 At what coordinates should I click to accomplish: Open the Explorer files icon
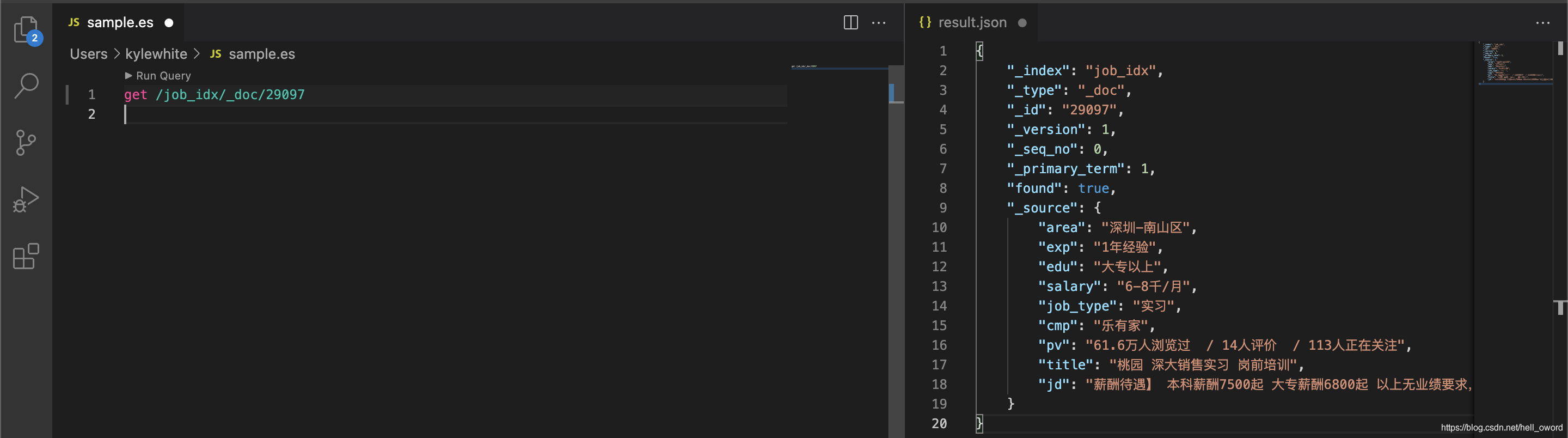pyautogui.click(x=26, y=29)
